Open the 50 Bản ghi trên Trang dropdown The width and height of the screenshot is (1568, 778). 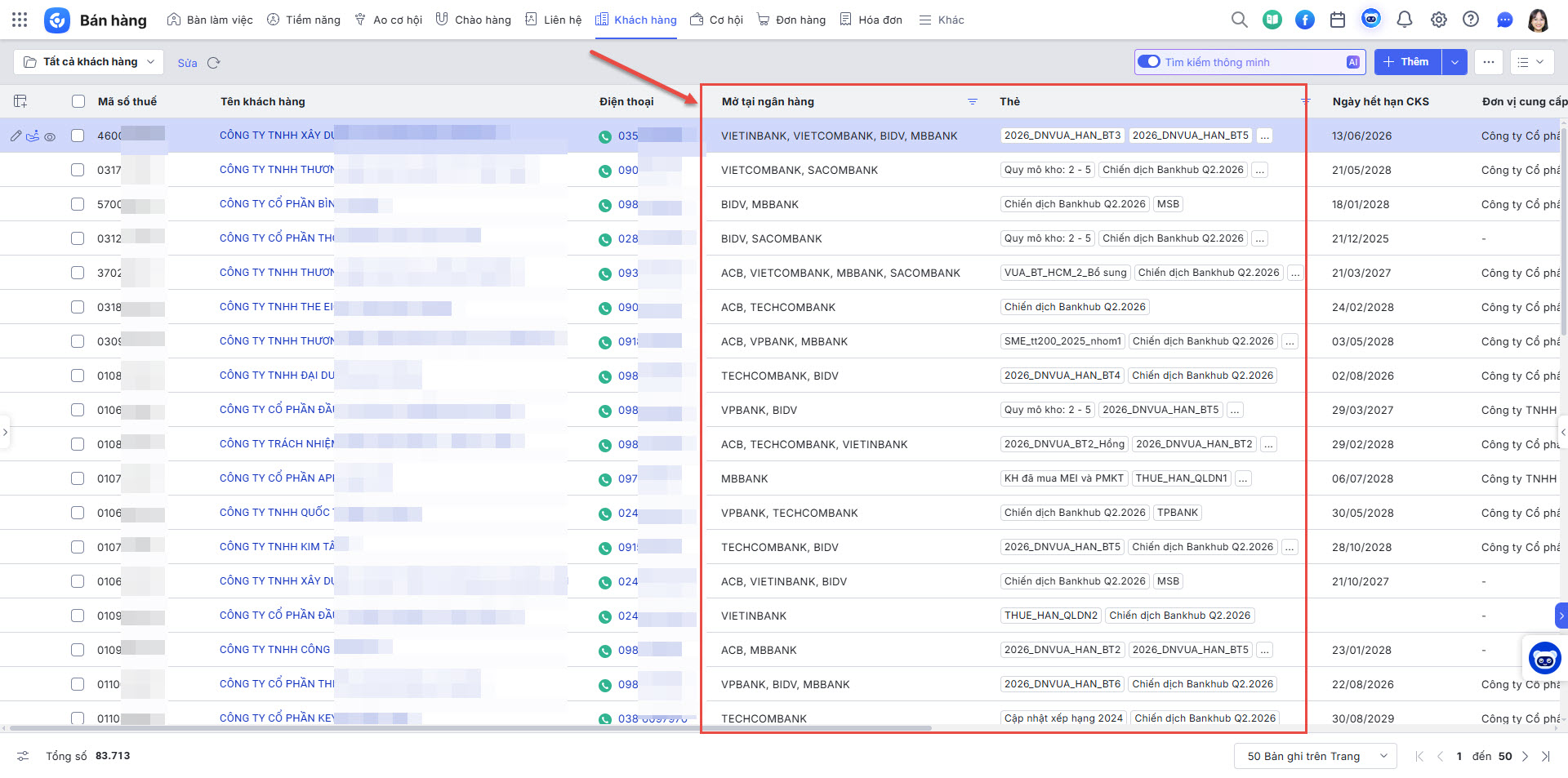[x=1315, y=756]
